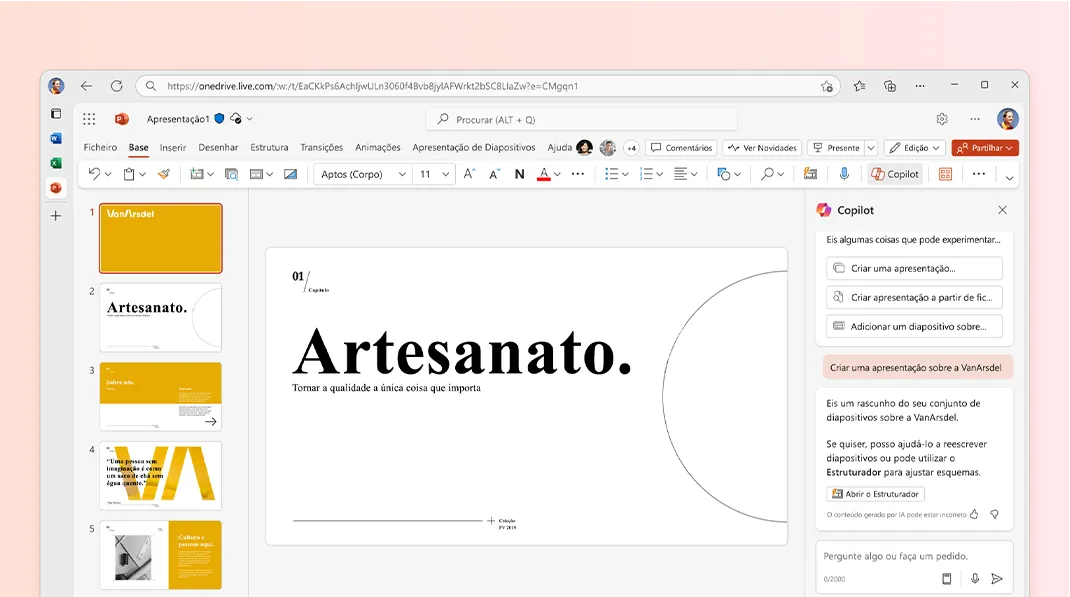Image resolution: width=1070 pixels, height=597 pixels.
Task: Open the Animações tab
Action: (377, 147)
